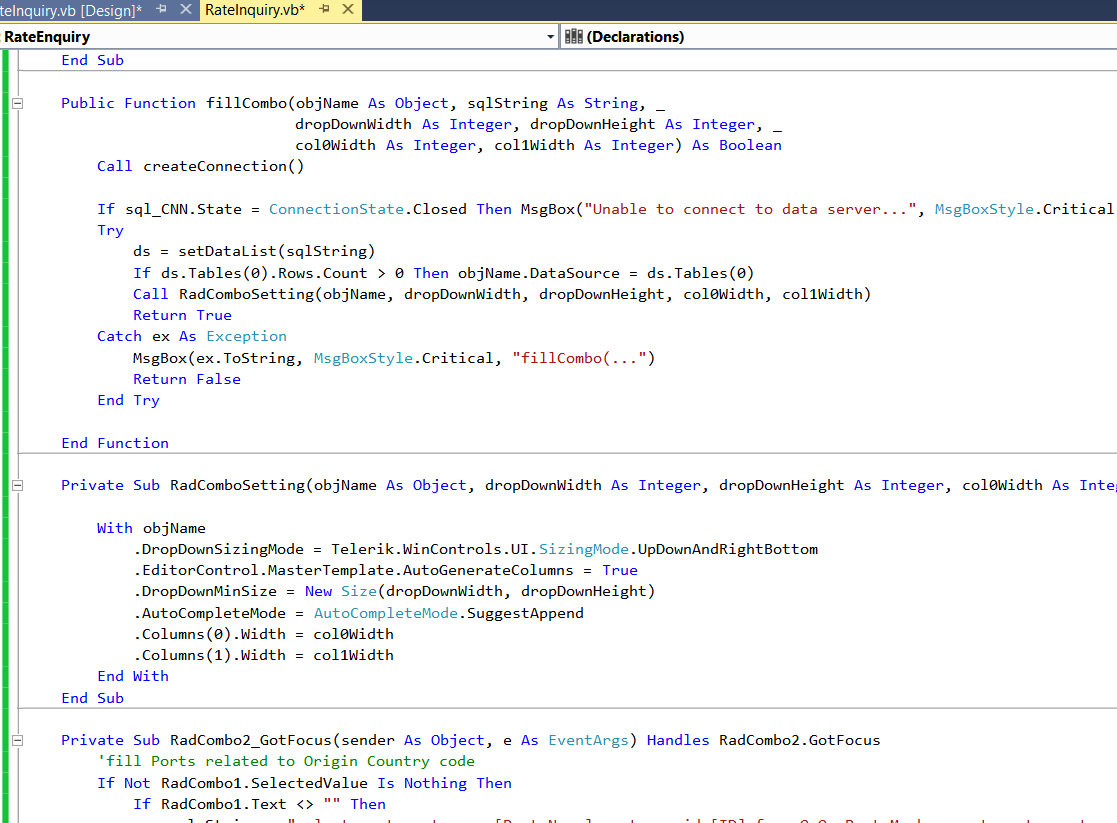Click the Try keyword
1117x823 pixels.
[110, 230]
